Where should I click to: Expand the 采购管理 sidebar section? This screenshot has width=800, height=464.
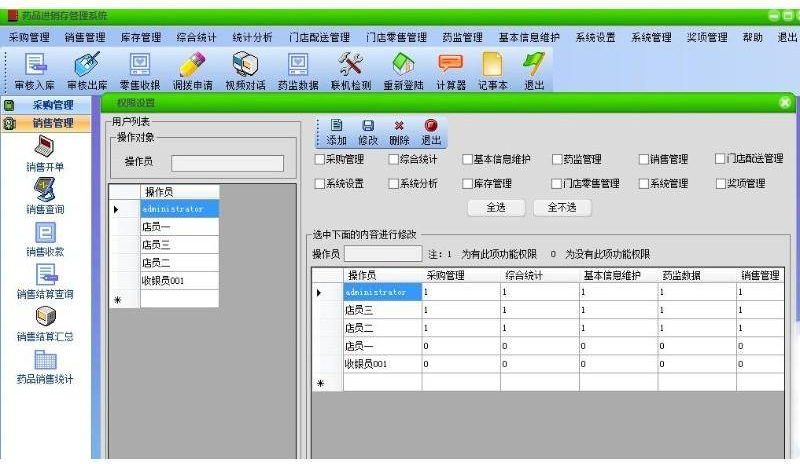pos(46,105)
